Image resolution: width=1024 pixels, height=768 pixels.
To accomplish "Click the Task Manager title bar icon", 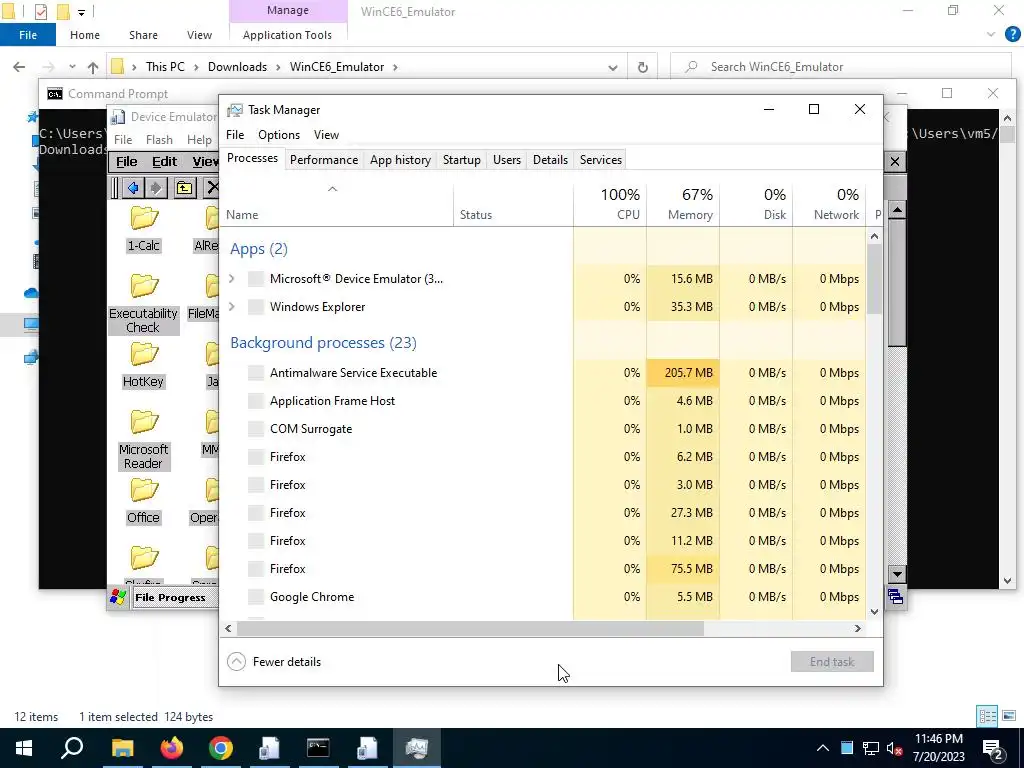I will tap(234, 110).
